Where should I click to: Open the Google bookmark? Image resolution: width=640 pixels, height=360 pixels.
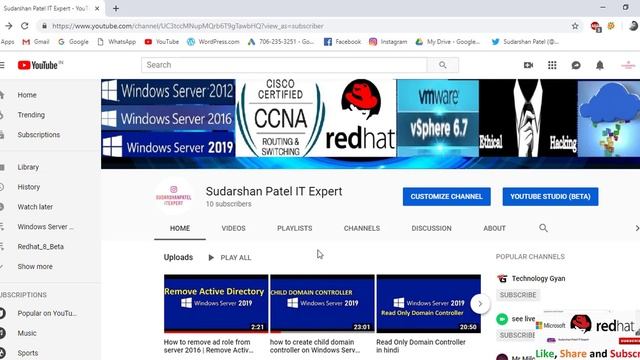coord(73,42)
